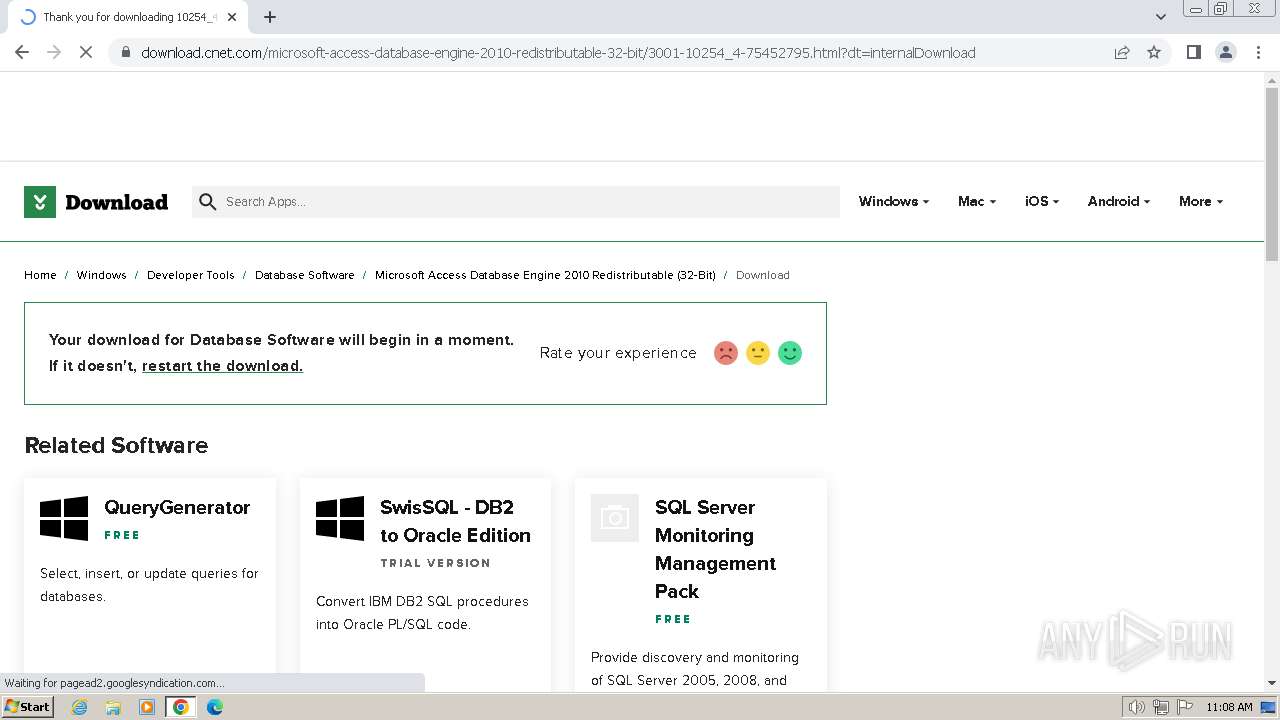Click the 'Related Software' heading
Image resolution: width=1280 pixels, height=720 pixels.
click(x=116, y=445)
